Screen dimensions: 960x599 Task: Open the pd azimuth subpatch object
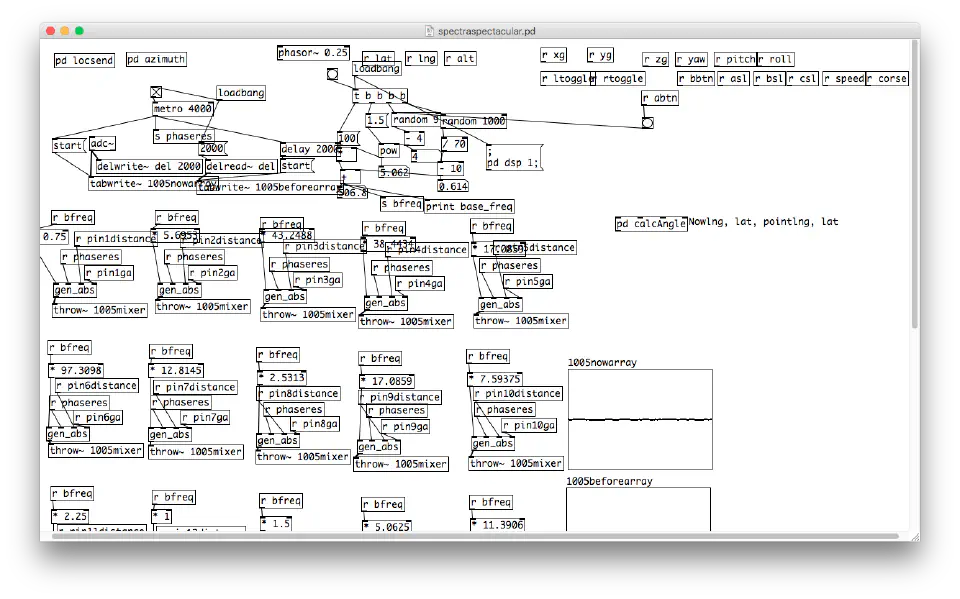click(156, 60)
